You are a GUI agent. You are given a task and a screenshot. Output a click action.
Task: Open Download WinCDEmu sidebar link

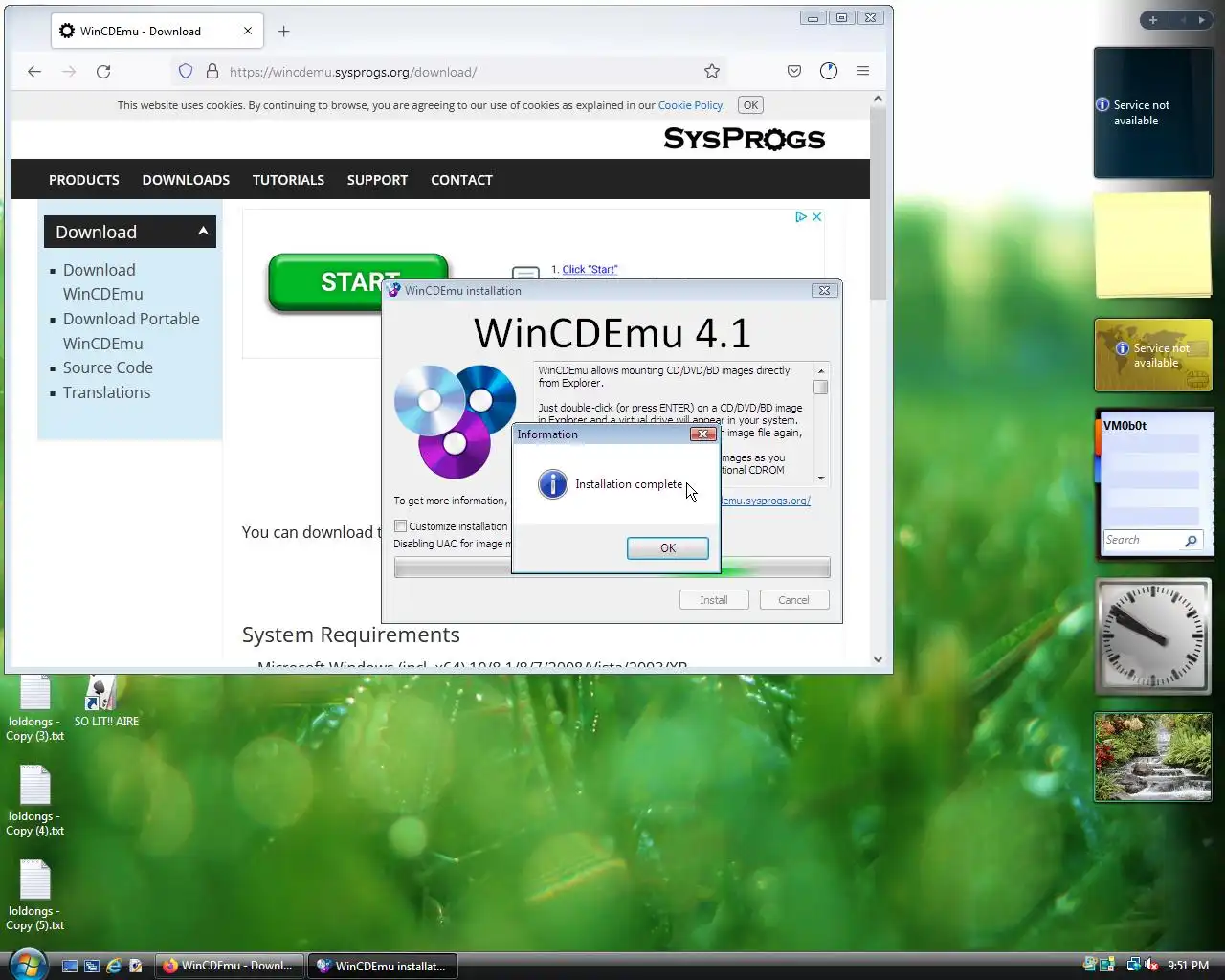point(103,282)
